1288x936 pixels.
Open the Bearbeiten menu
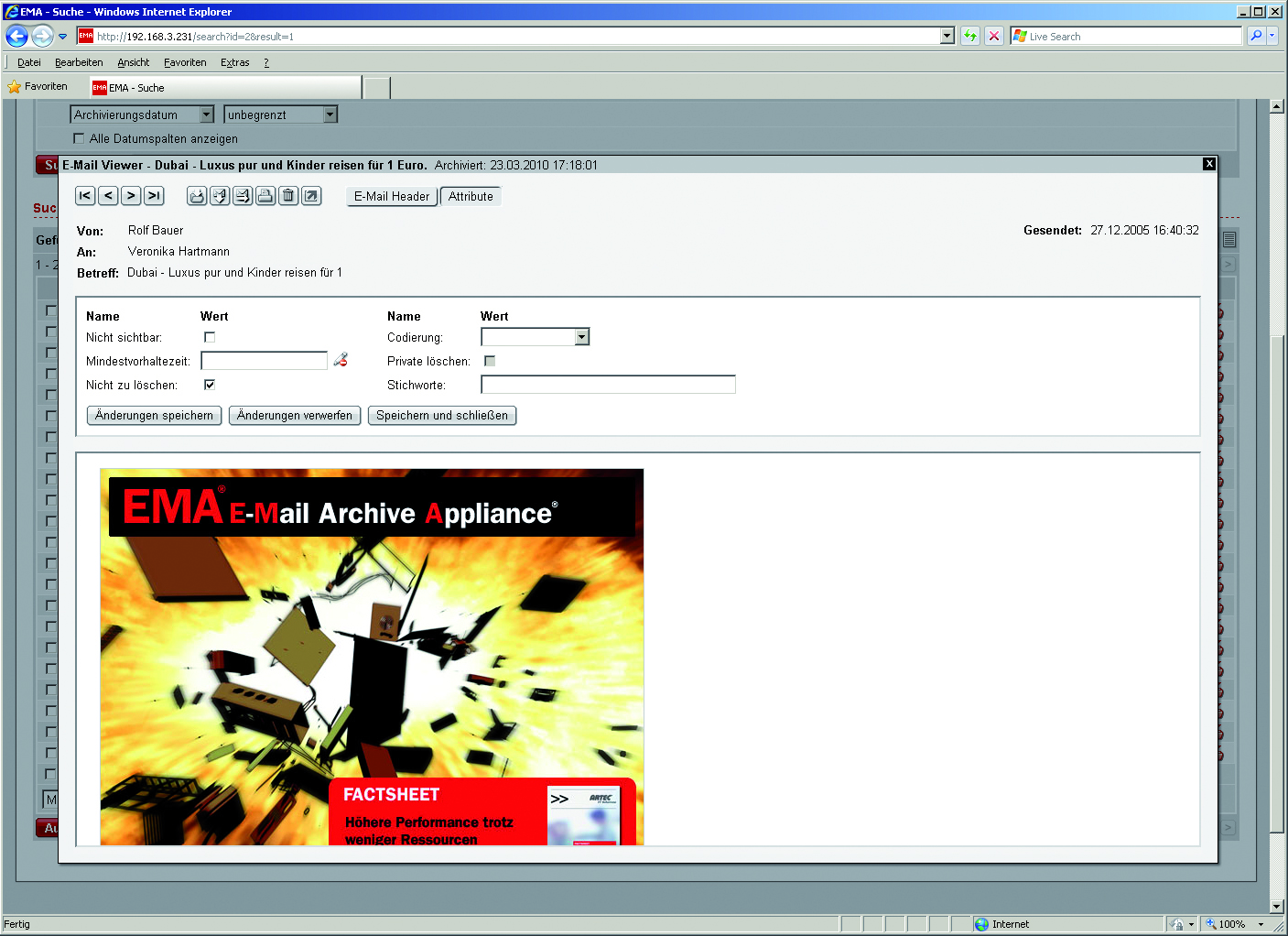click(79, 62)
